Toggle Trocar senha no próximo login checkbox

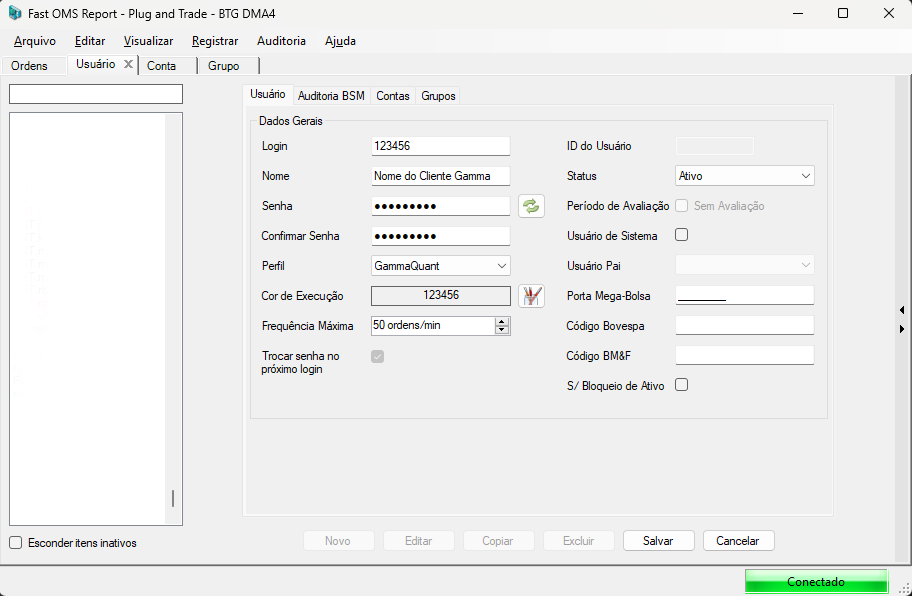pyautogui.click(x=377, y=356)
